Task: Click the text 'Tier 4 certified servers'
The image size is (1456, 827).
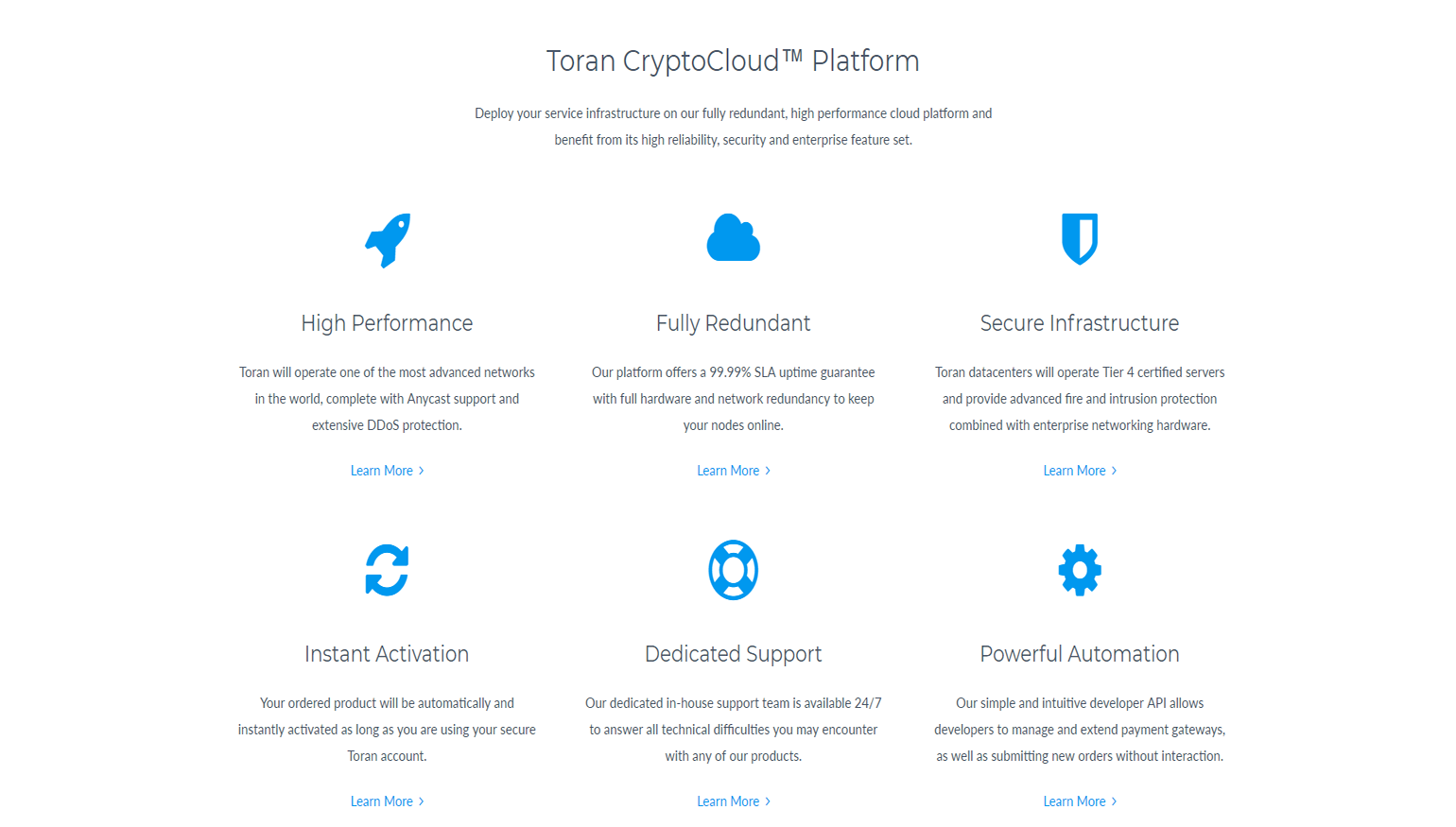Action: tap(1163, 372)
